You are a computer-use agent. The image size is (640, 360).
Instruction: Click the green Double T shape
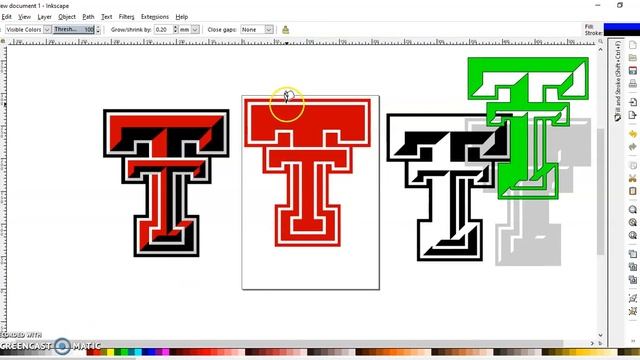(x=528, y=128)
